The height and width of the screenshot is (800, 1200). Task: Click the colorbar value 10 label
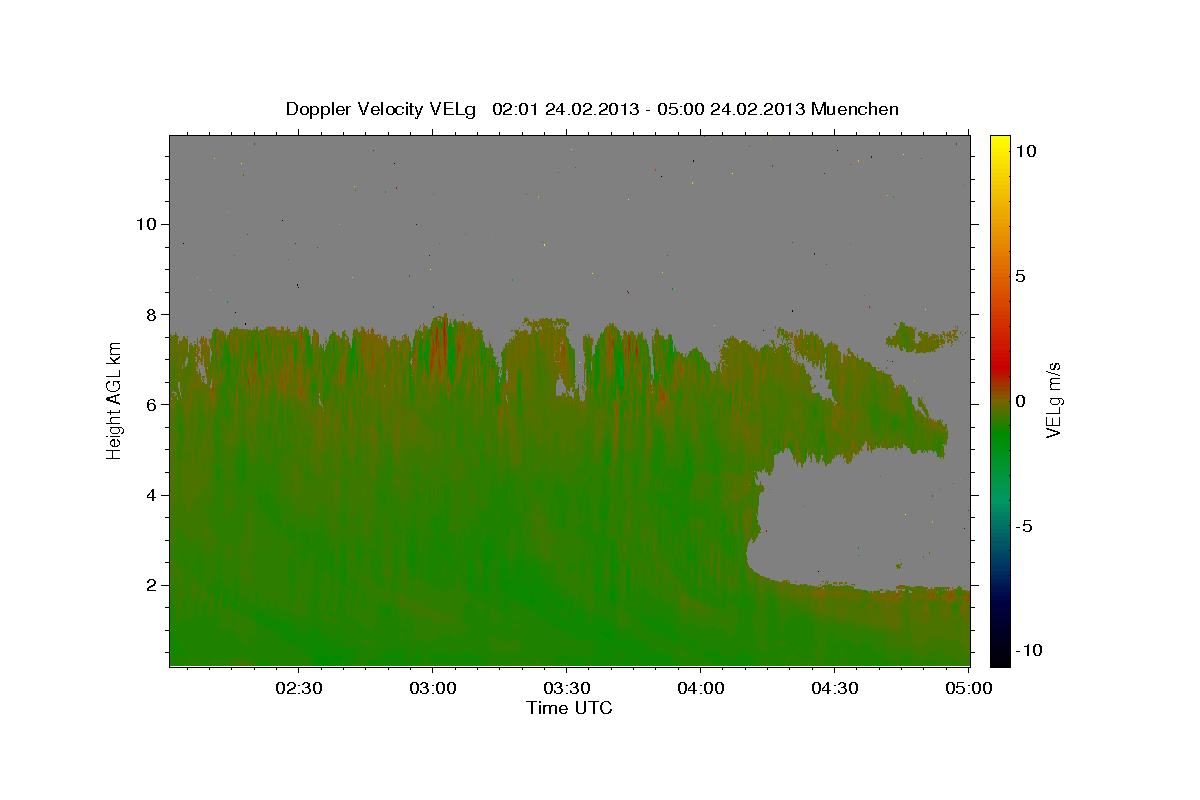[x=1026, y=150]
